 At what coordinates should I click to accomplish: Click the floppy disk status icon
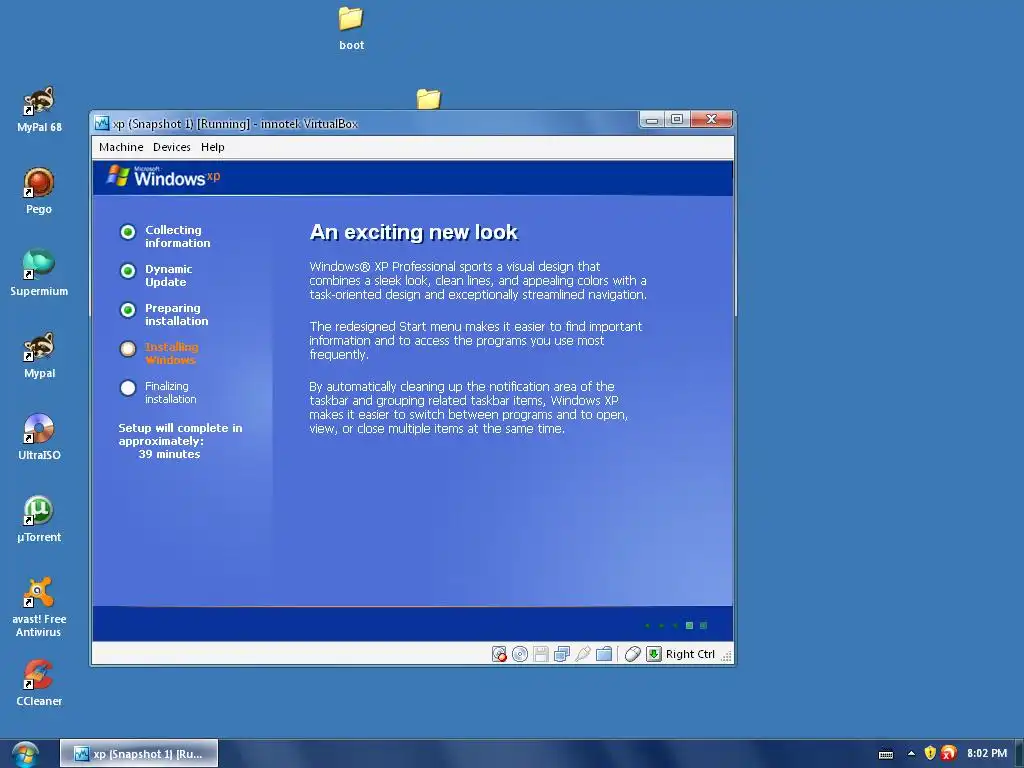tap(541, 654)
